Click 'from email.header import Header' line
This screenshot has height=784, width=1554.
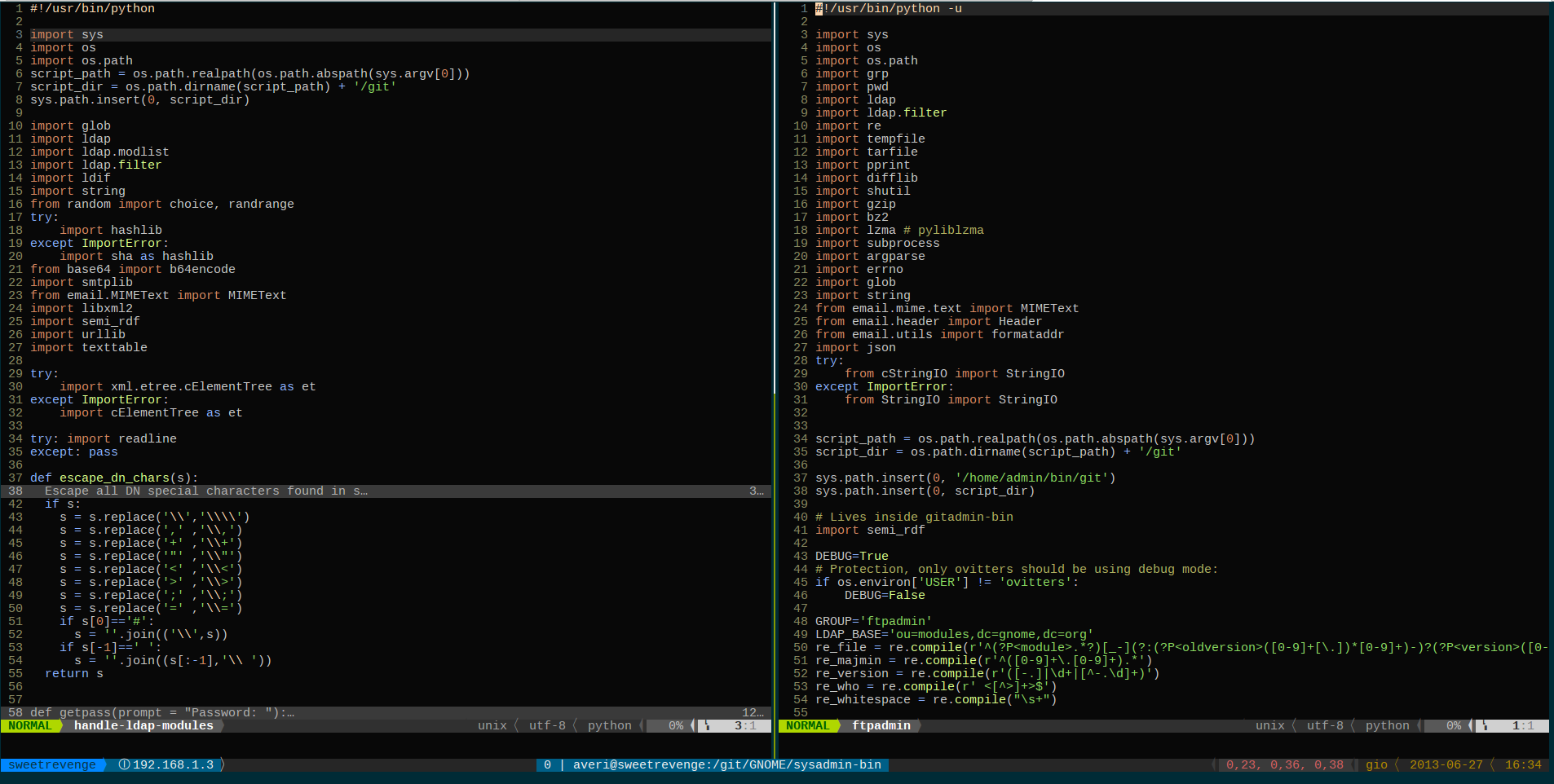tap(929, 321)
